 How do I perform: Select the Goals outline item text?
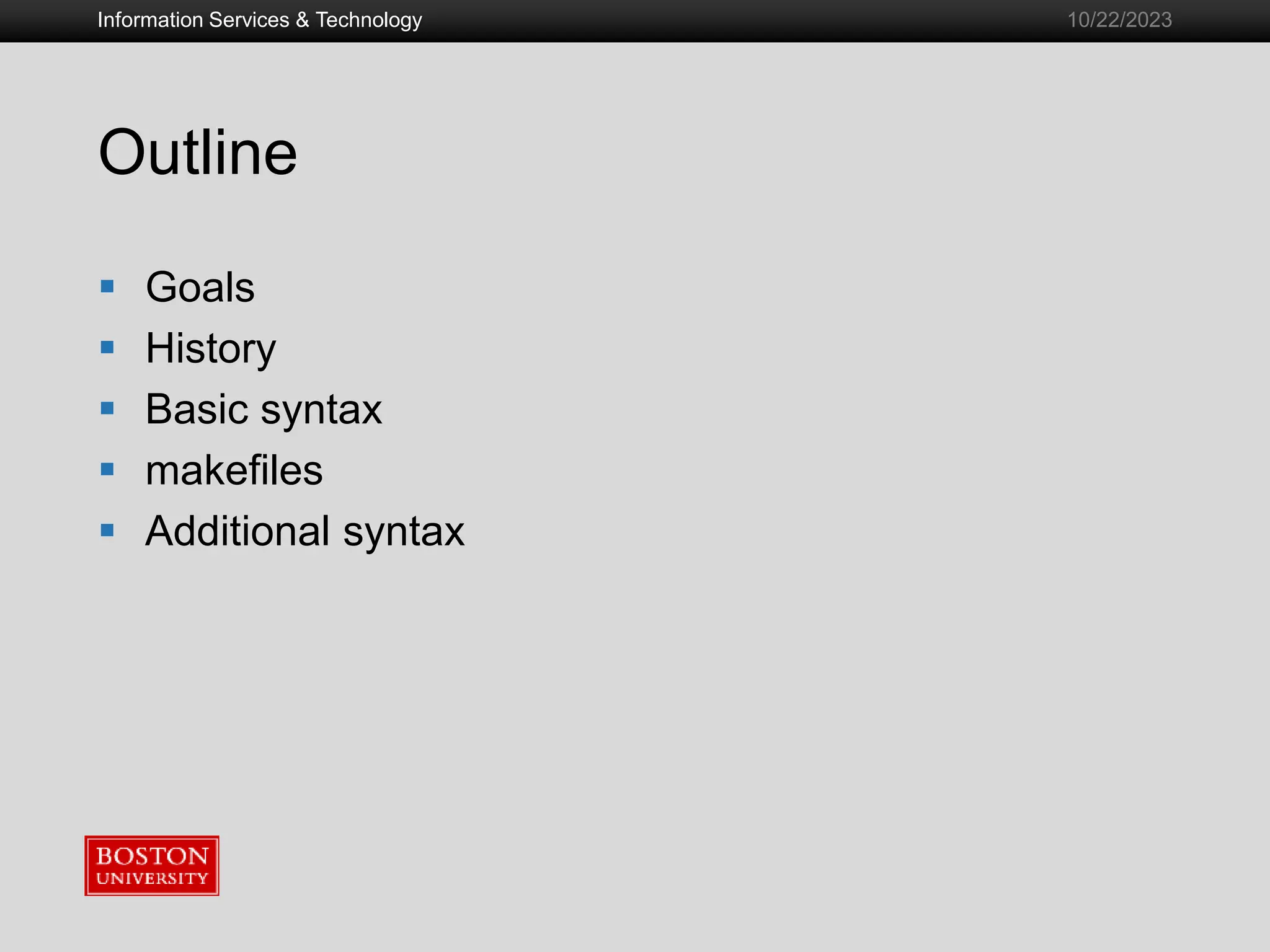(200, 287)
